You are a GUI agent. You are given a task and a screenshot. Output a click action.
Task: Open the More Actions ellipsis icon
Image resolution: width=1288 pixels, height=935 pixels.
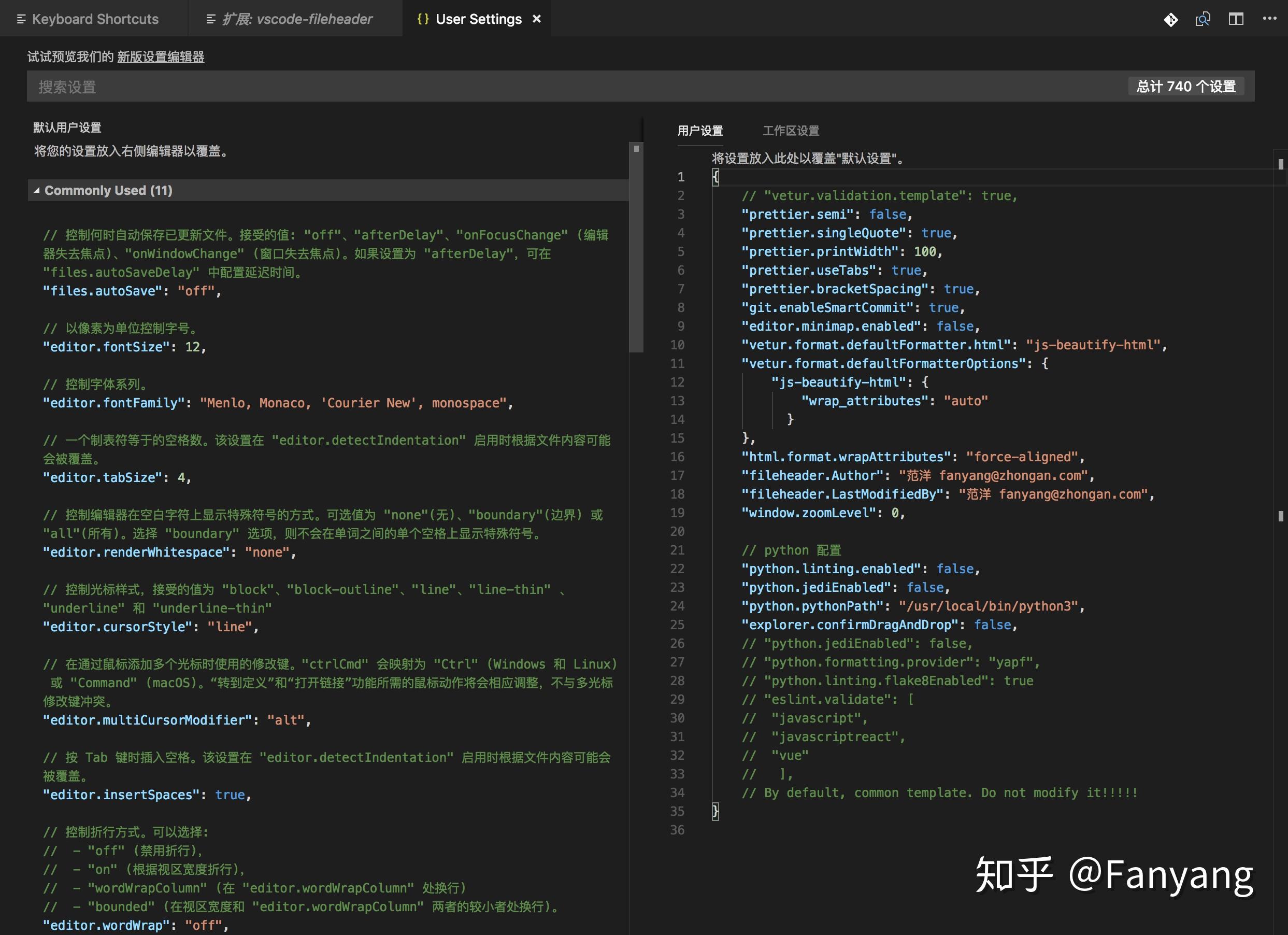1269,19
